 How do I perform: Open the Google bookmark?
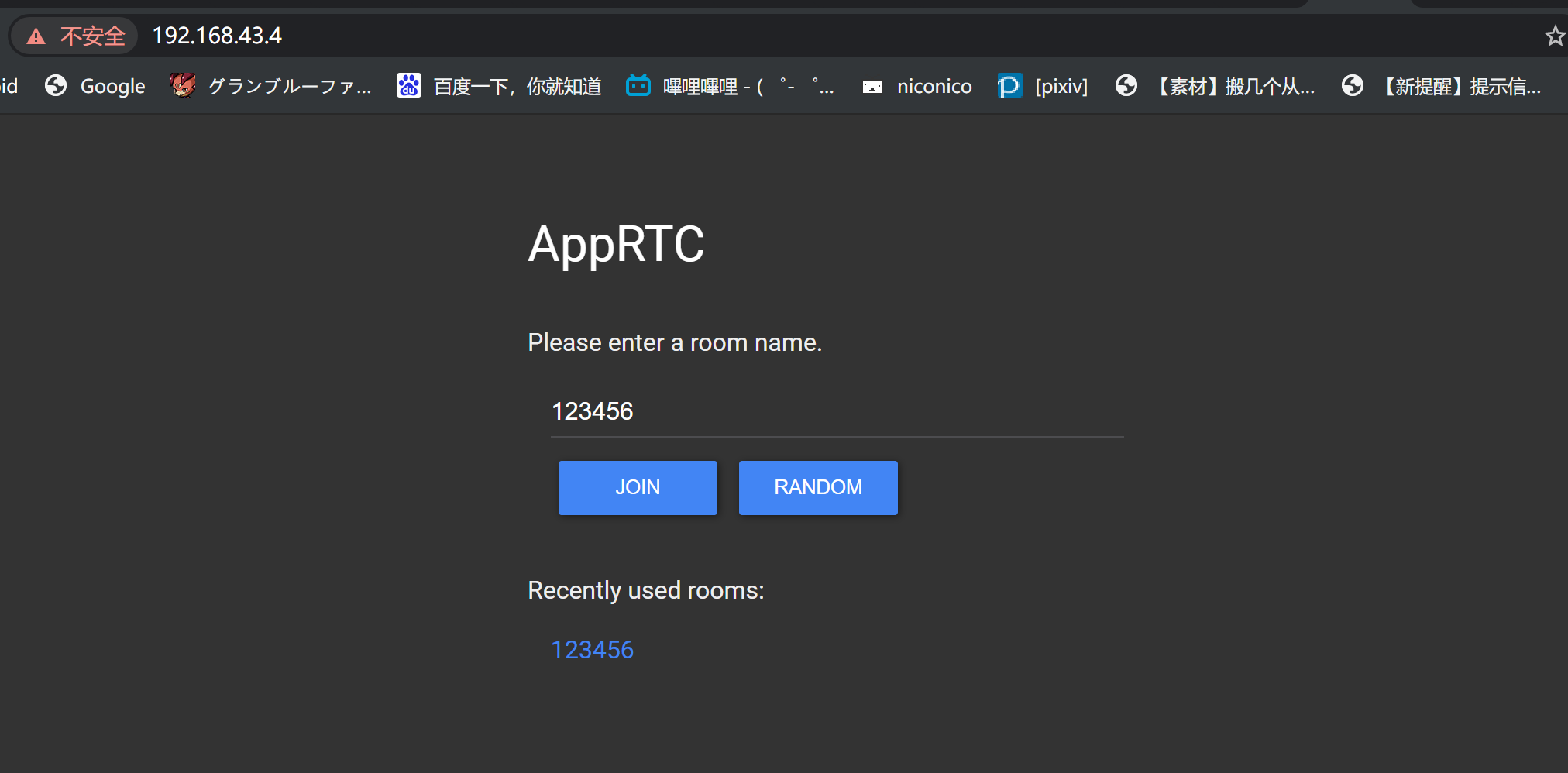(x=95, y=86)
